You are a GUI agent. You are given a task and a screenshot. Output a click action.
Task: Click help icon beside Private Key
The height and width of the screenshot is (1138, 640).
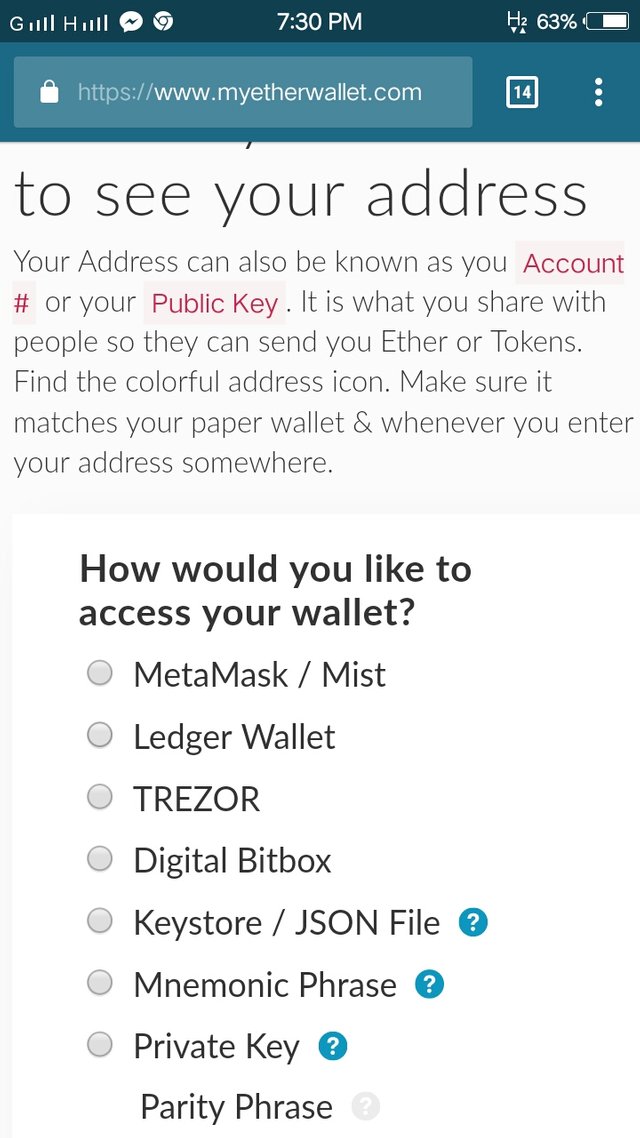332,1046
